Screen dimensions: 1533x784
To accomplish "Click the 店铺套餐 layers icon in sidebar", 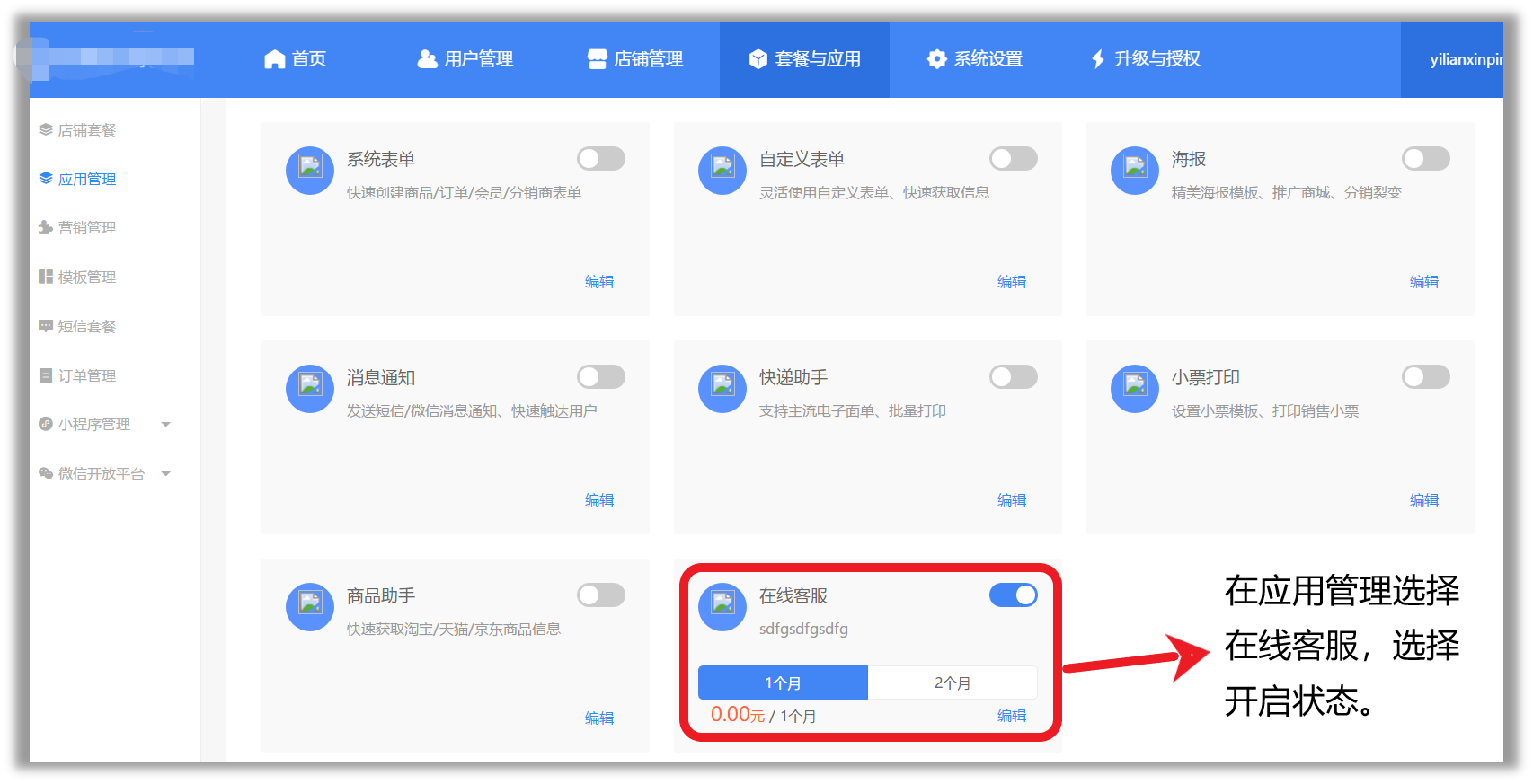I will (46, 130).
